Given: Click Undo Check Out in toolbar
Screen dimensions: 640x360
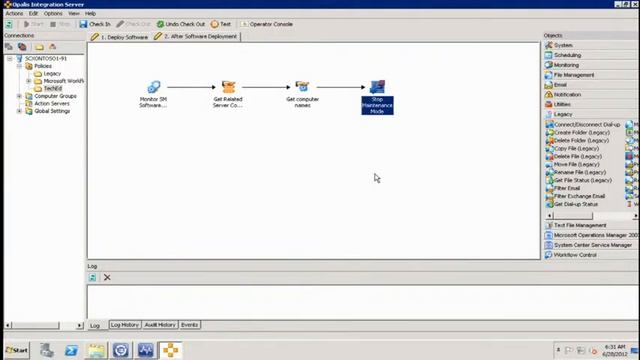Looking at the screenshot, I should click(x=181, y=24).
